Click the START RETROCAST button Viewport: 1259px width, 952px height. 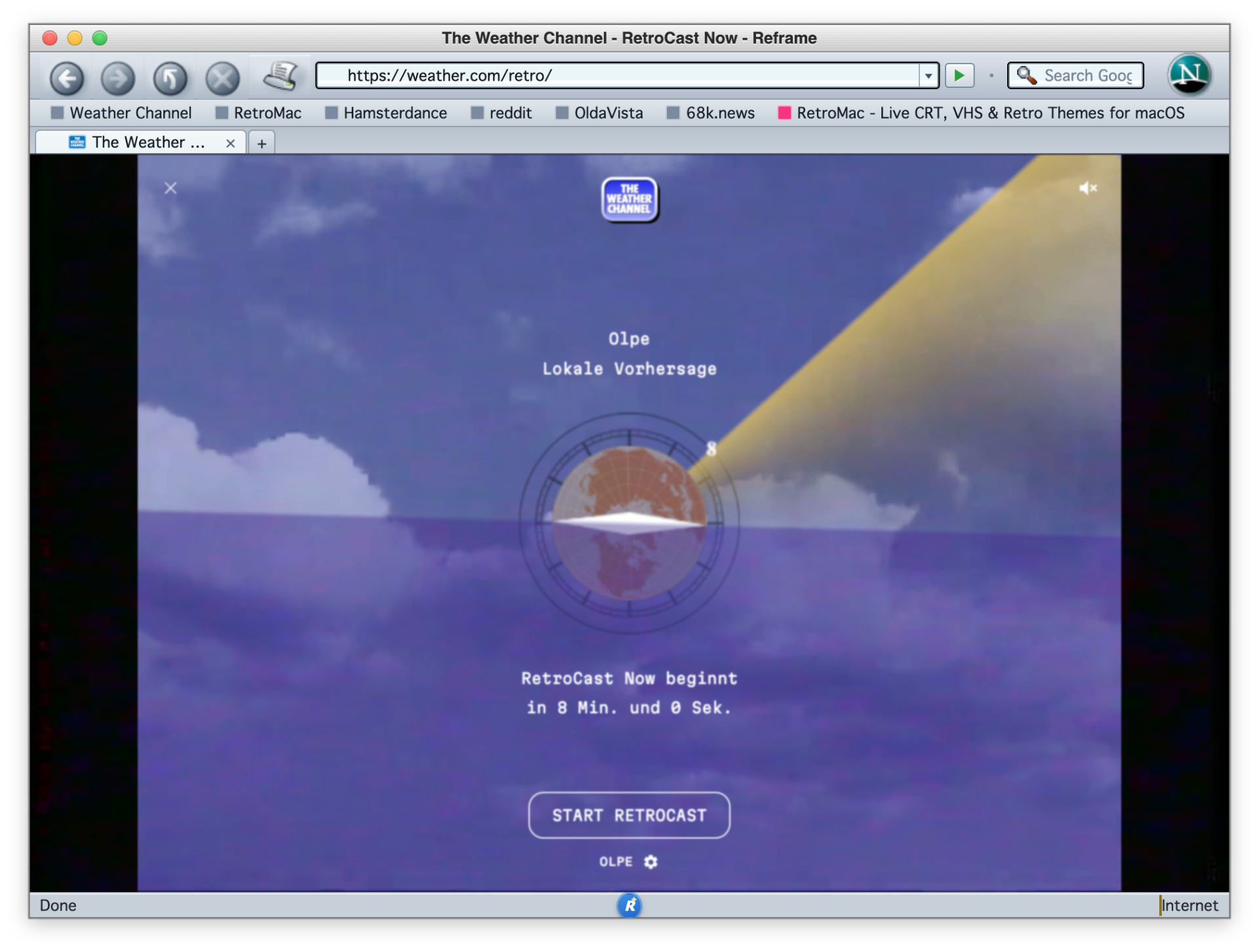pyautogui.click(x=629, y=815)
